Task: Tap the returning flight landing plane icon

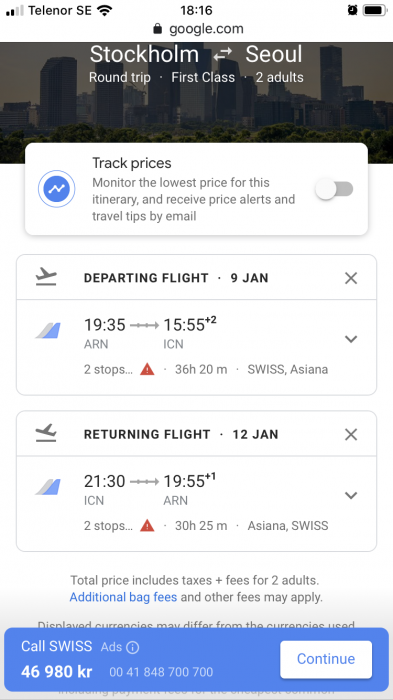Action: click(46, 433)
